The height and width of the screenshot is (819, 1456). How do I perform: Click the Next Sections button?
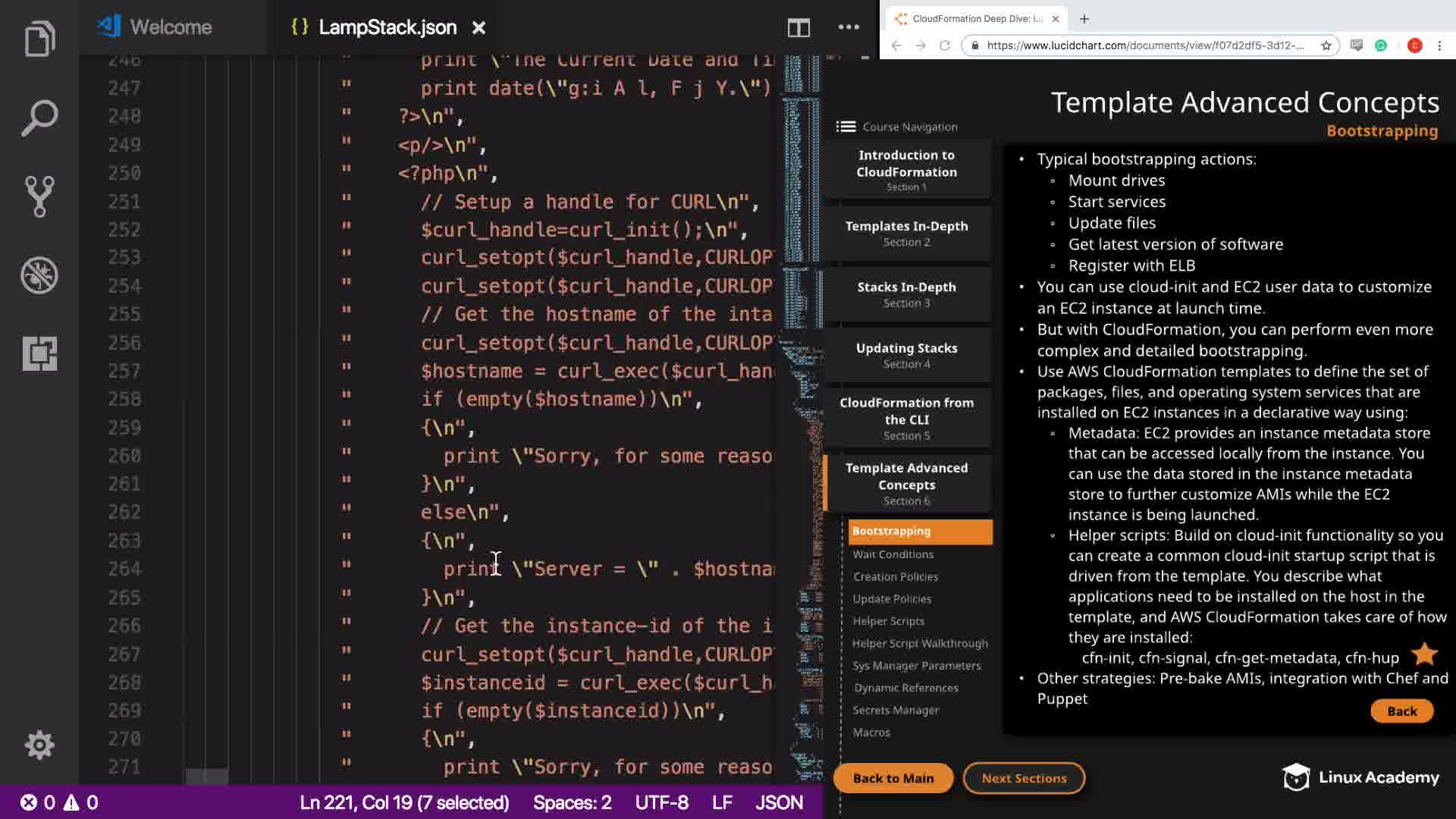(1024, 778)
